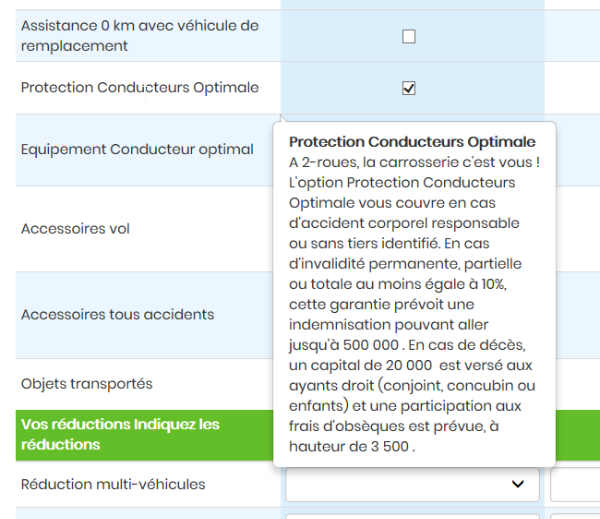
Task: Select the Accessoires vol row label
Action: [76, 229]
